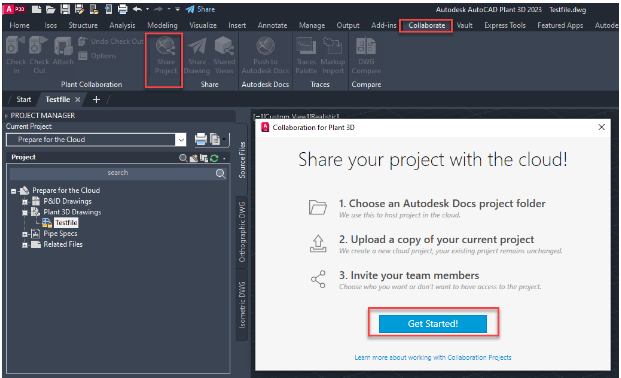Viewport: 621px width, 378px height.
Task: Switch to the Analysis ribbon tab
Action: click(122, 25)
